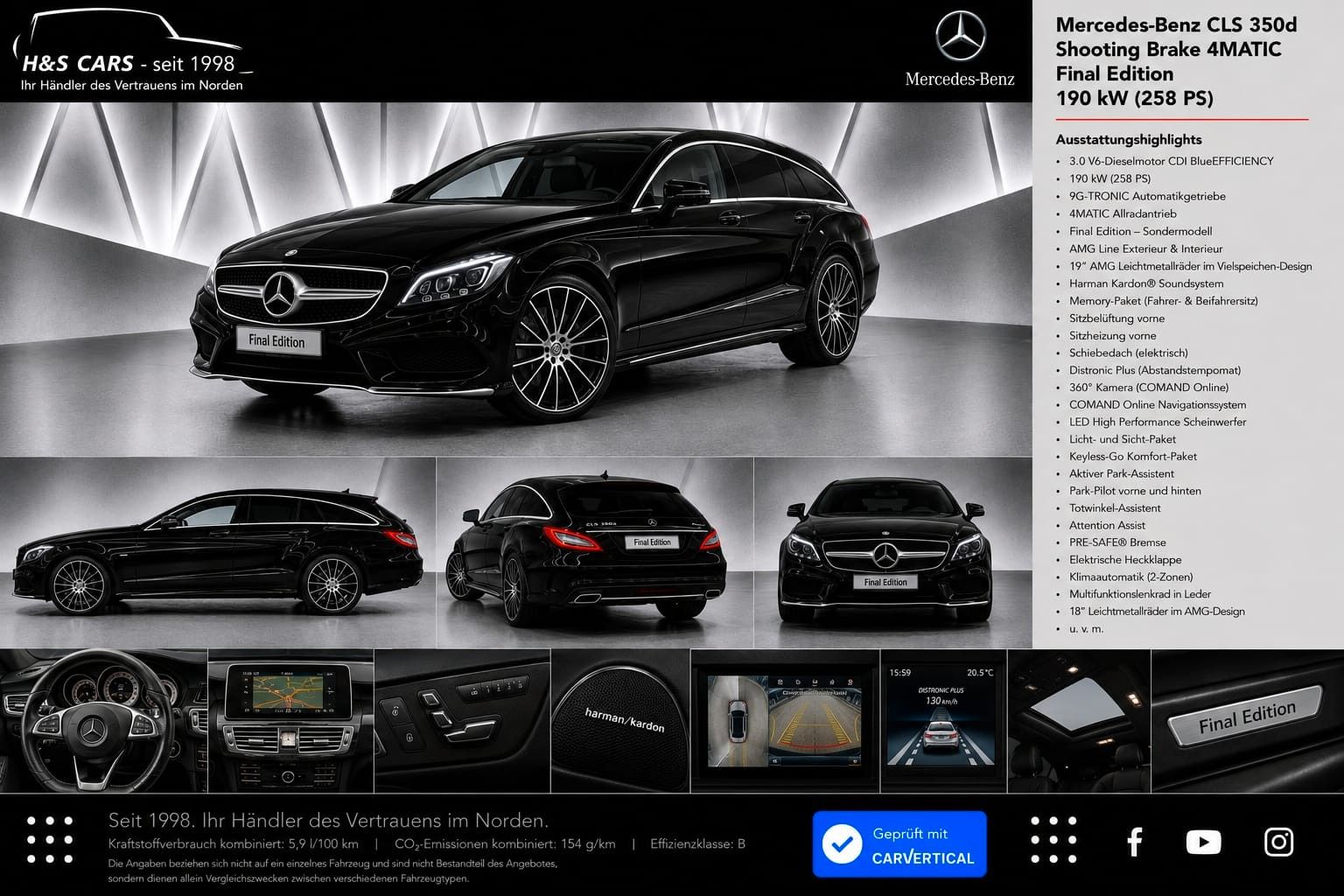Click 'COMAND Online Navigationssystem' item

tap(1157, 404)
